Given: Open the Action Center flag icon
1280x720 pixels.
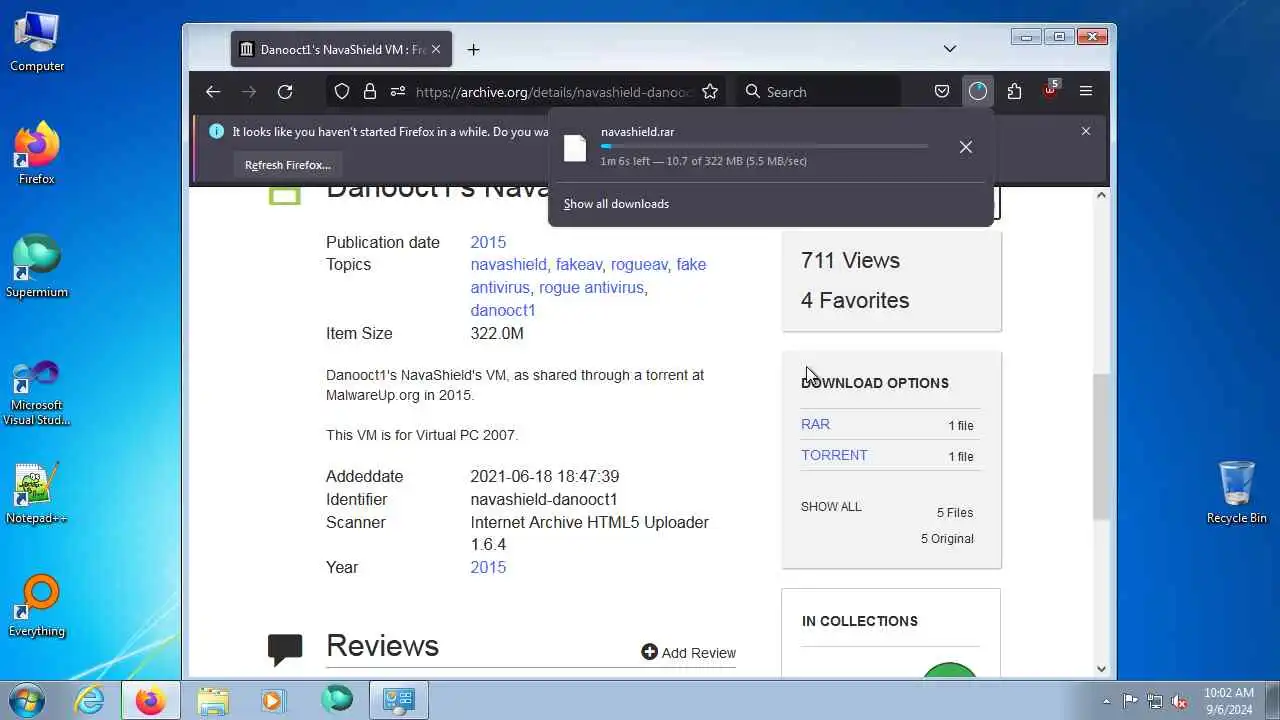Looking at the screenshot, I should click(1130, 701).
